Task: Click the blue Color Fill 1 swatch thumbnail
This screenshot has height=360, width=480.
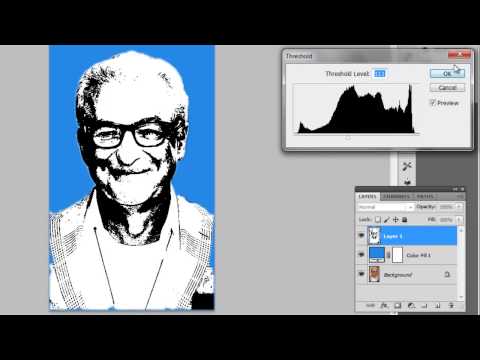Action: coord(377,255)
